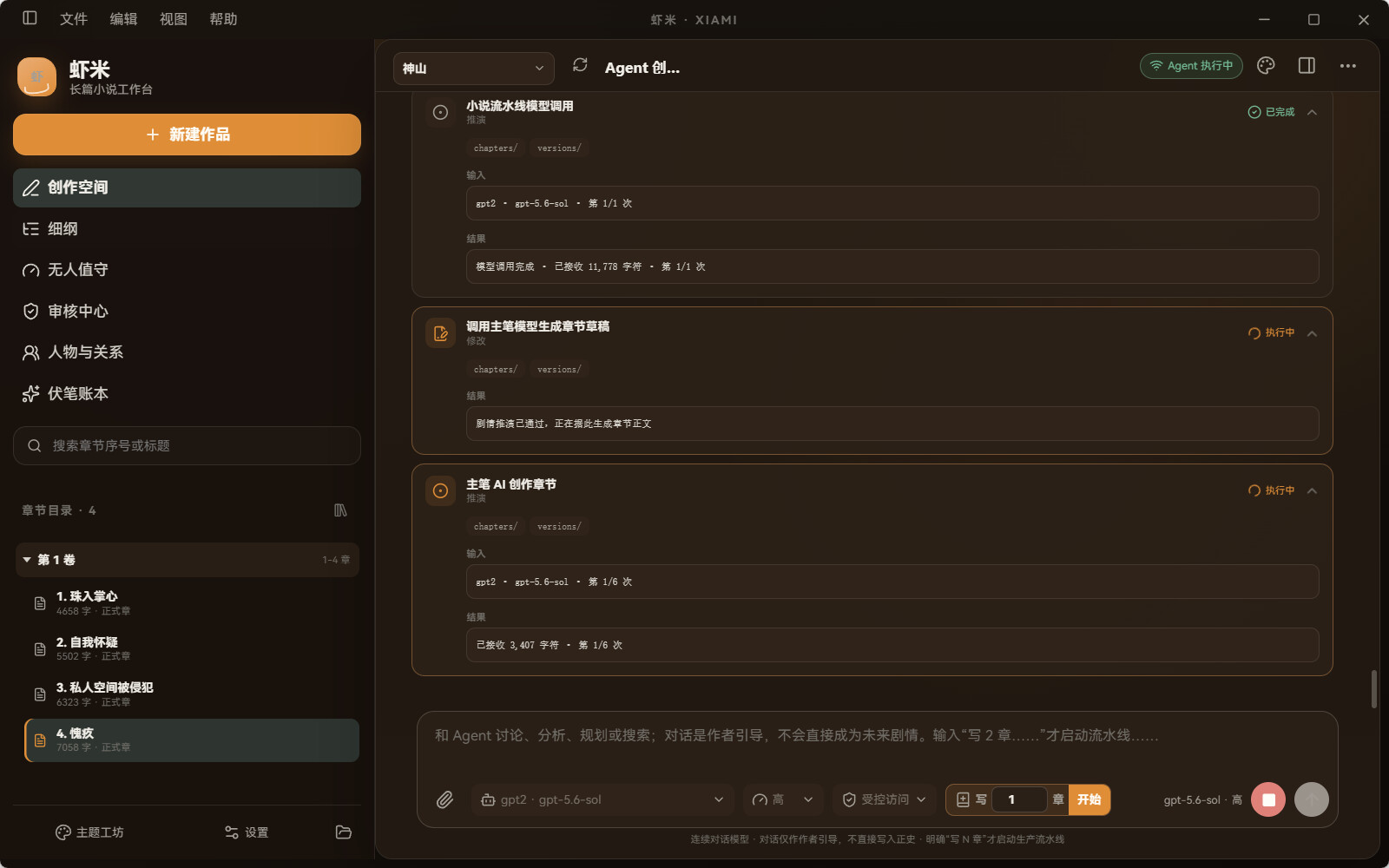The width and height of the screenshot is (1389, 868).
Task: Open the gpt2 · gpt-5.6-sol model dropdown
Action: (x=602, y=799)
